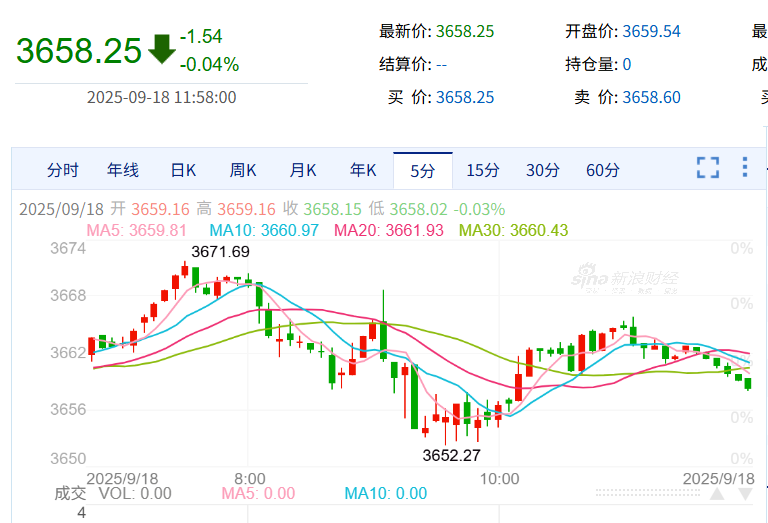Click the down triangle in the volume panel
Screen dimensions: 768x523
[x=744, y=493]
